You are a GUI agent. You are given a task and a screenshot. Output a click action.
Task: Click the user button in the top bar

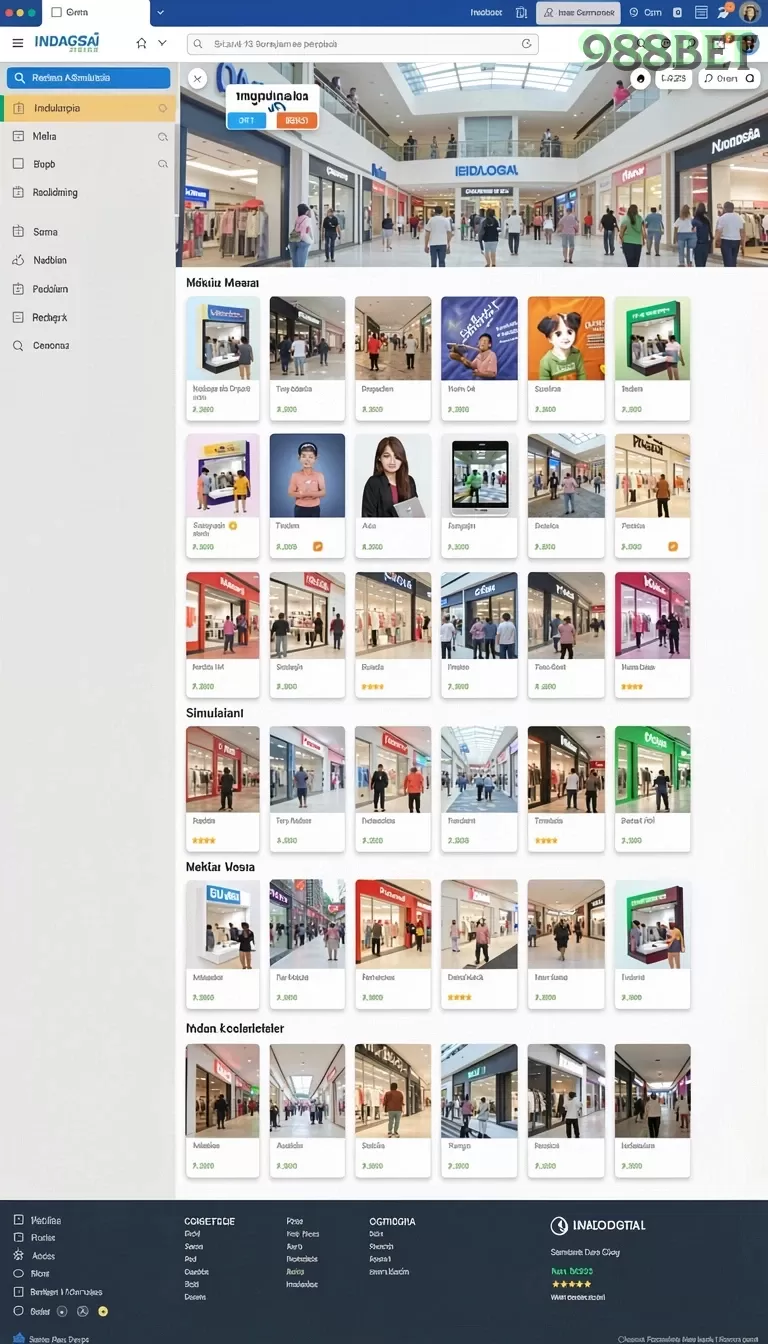click(x=578, y=13)
